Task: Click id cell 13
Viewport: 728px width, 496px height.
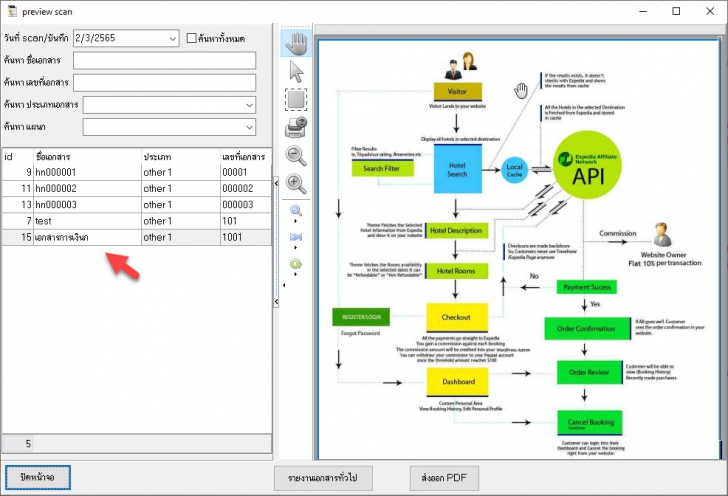Action: (x=17, y=205)
